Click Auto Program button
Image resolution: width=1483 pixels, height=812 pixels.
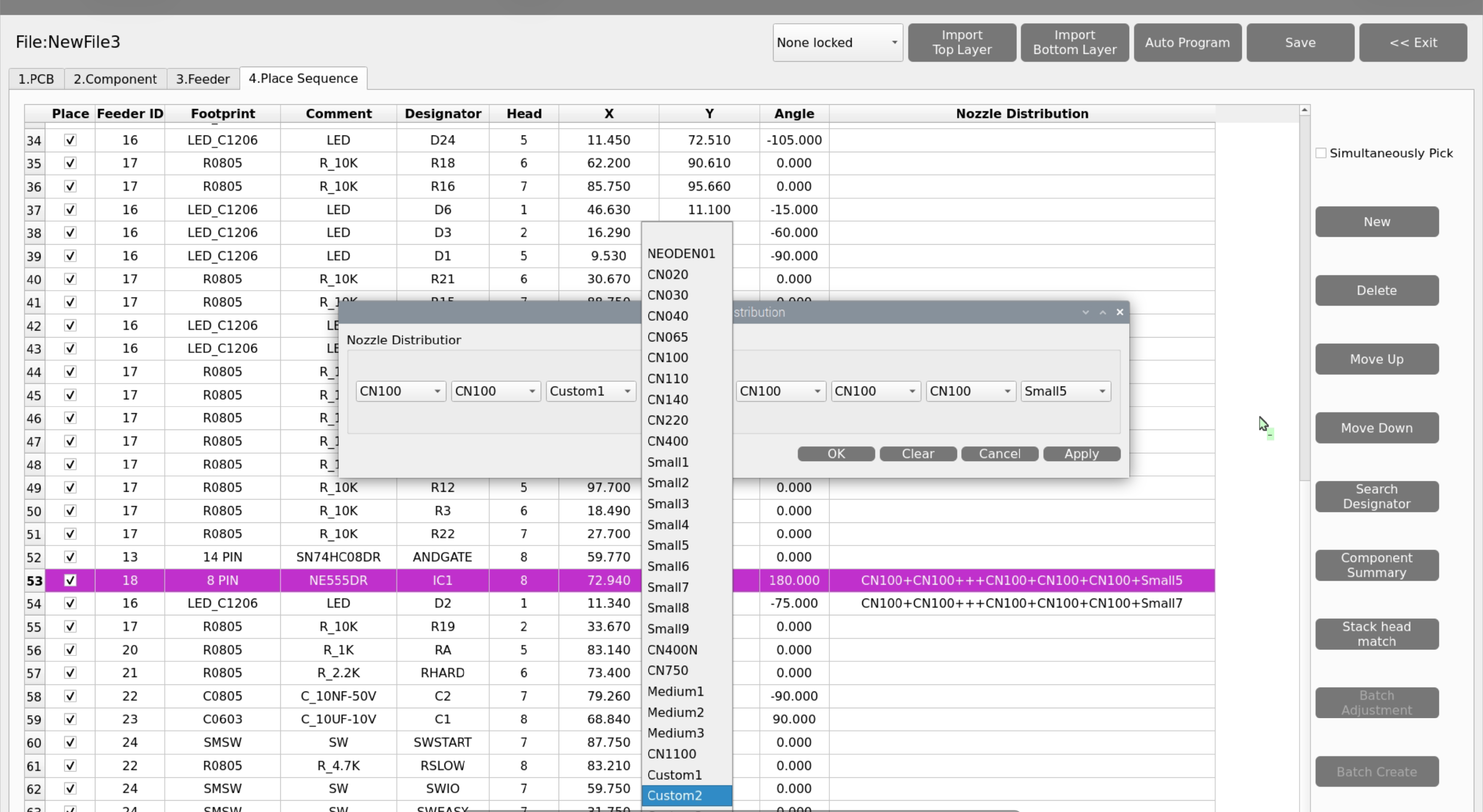point(1187,43)
